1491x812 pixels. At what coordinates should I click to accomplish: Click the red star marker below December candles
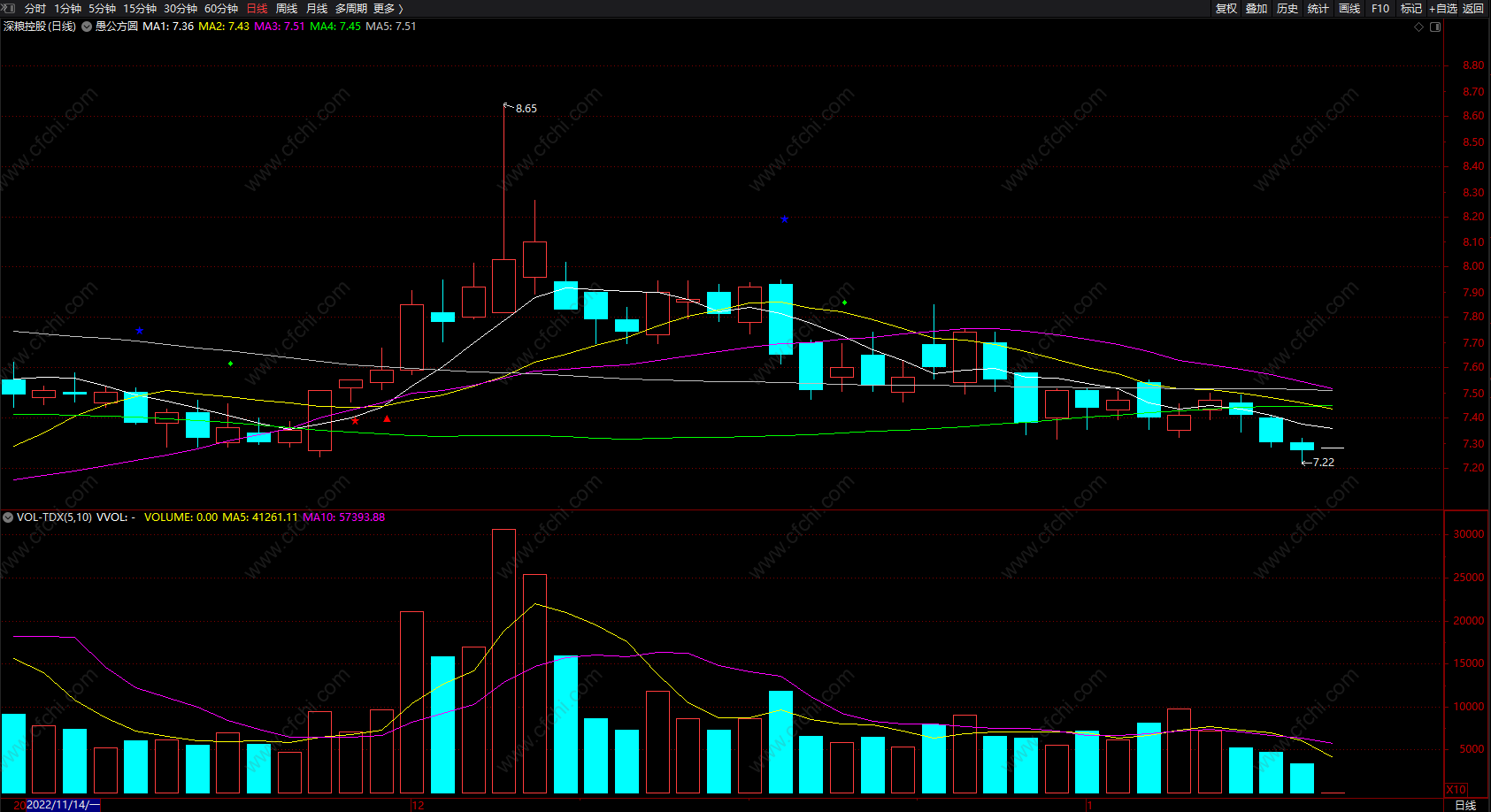[x=355, y=421]
